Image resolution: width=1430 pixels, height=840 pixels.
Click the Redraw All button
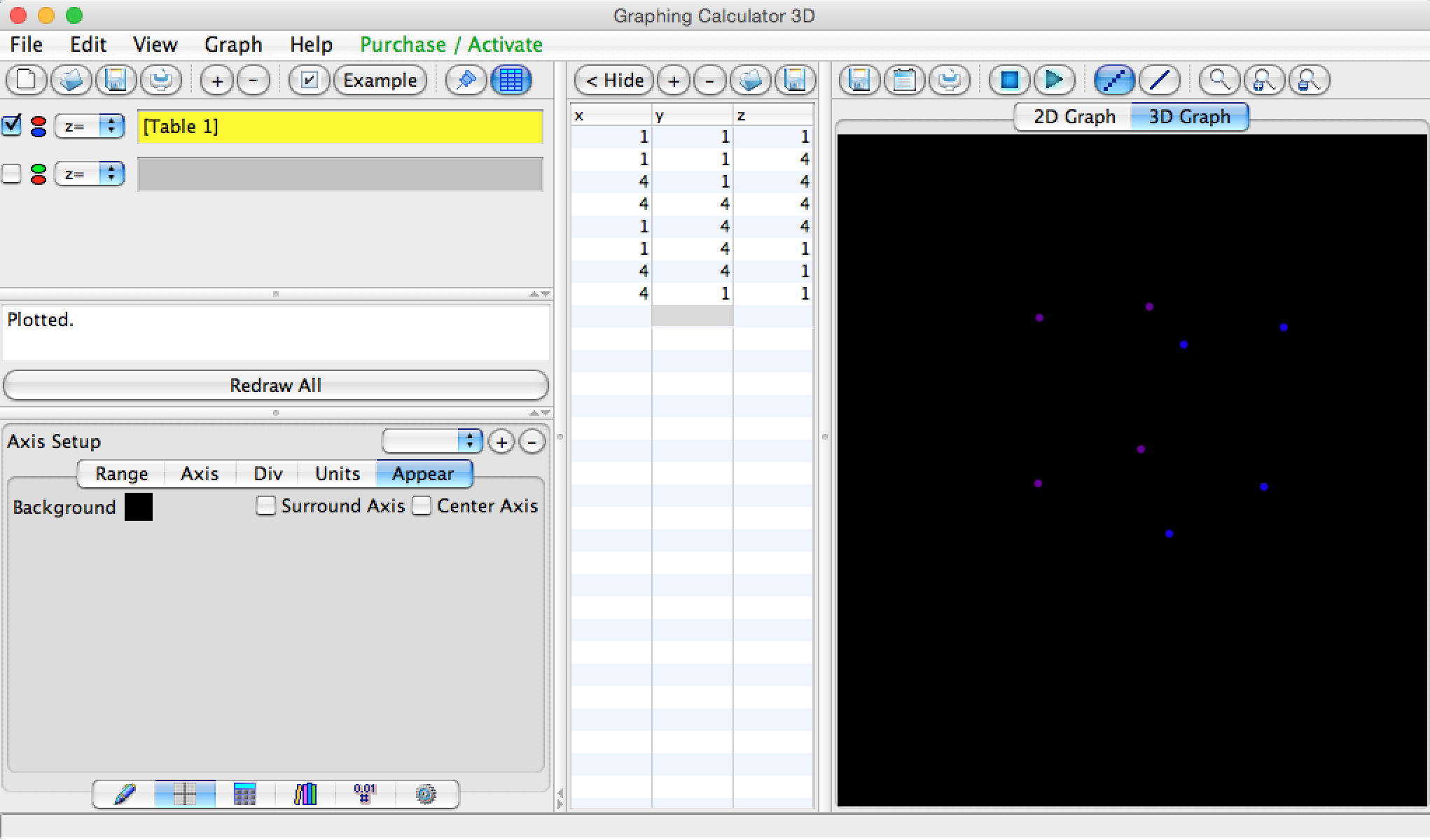(275, 385)
